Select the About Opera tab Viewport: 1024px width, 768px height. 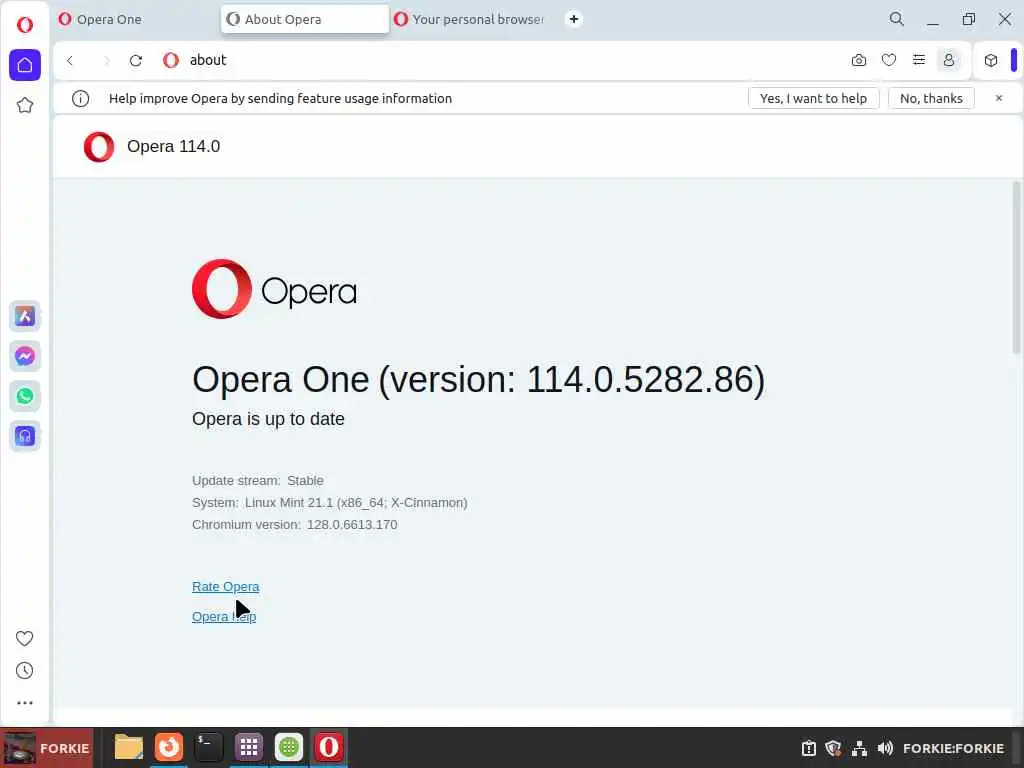click(305, 19)
